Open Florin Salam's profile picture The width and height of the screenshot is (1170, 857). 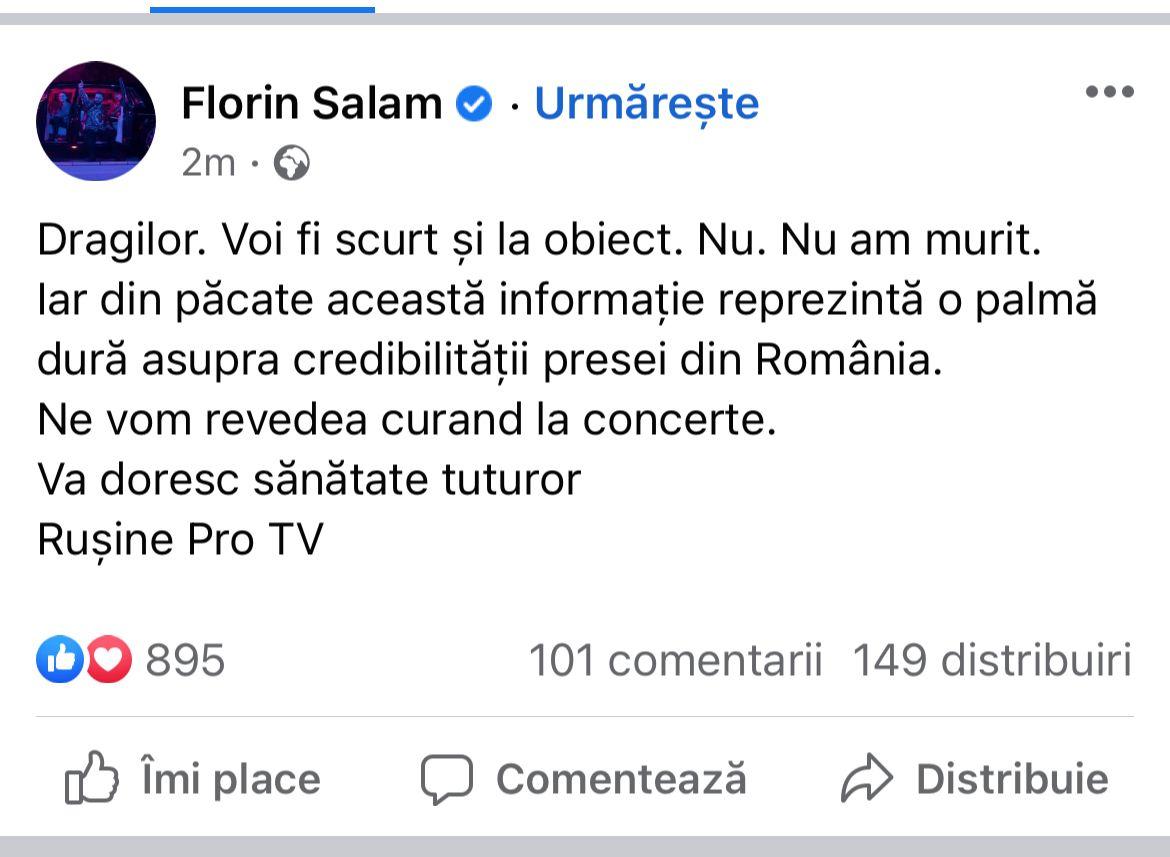96,121
